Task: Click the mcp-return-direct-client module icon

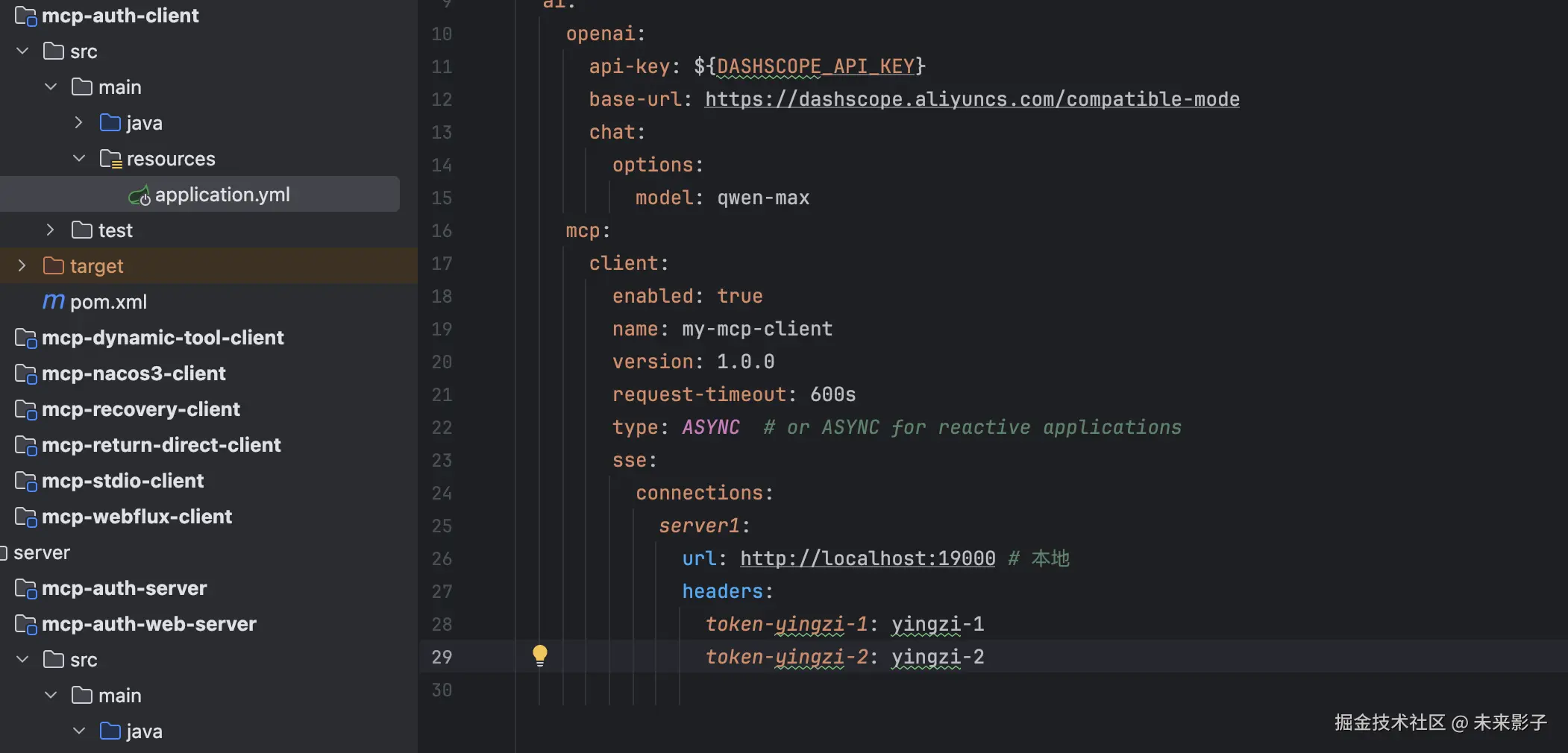Action: [25, 446]
